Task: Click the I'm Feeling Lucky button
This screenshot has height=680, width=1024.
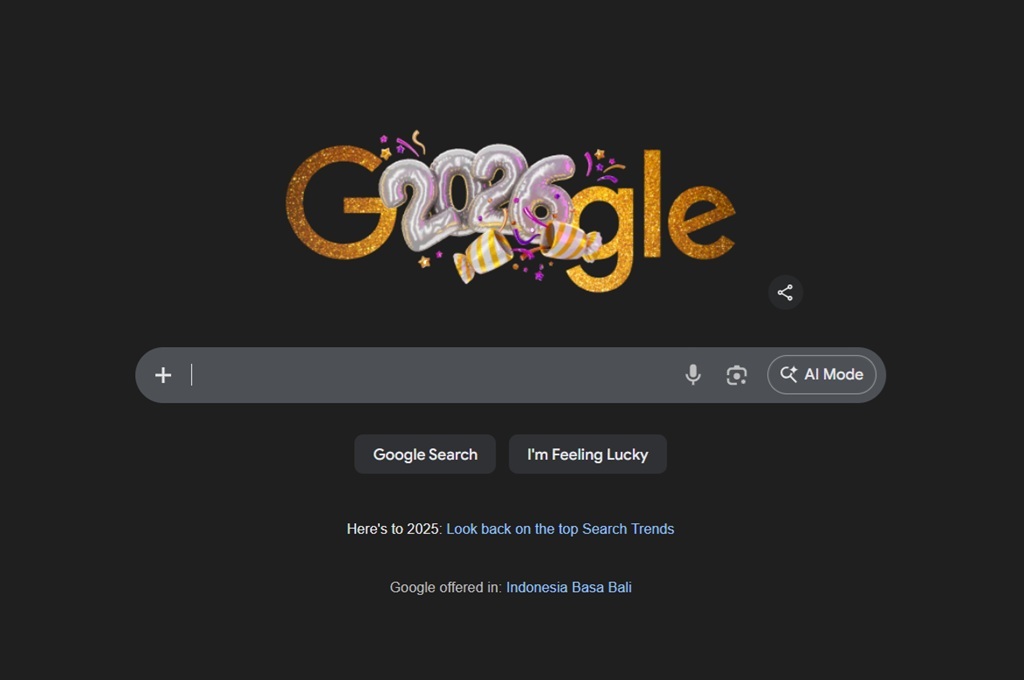Action: (x=588, y=454)
